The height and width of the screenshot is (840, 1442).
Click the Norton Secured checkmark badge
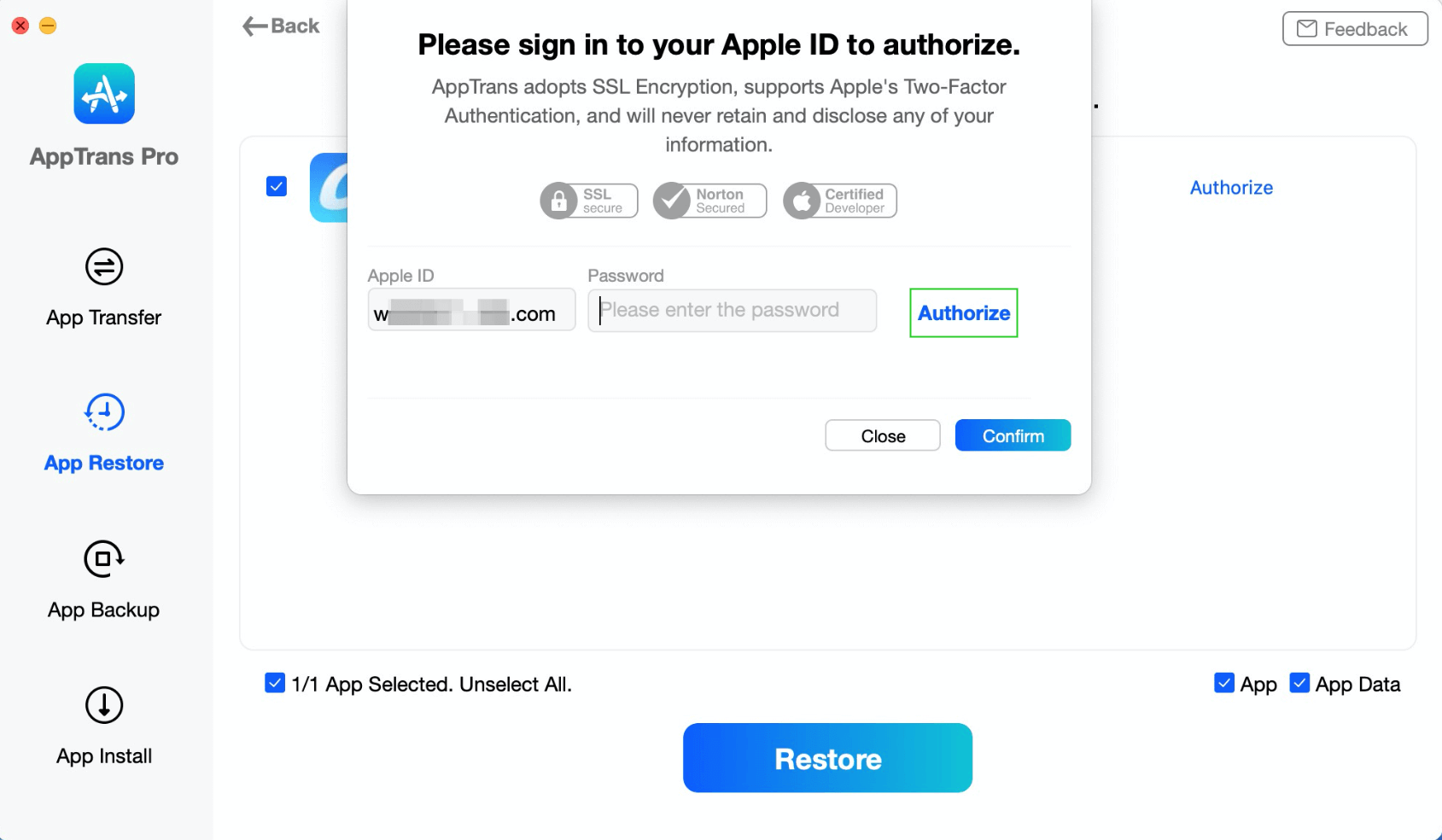click(x=709, y=201)
